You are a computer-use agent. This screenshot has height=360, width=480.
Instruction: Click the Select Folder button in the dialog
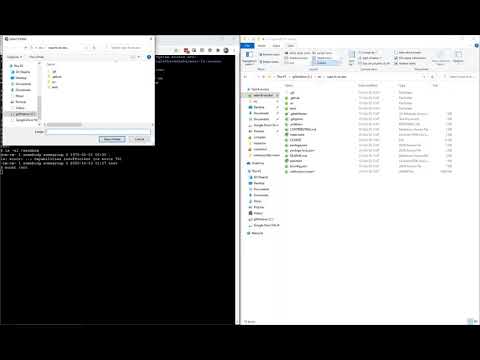[112, 139]
